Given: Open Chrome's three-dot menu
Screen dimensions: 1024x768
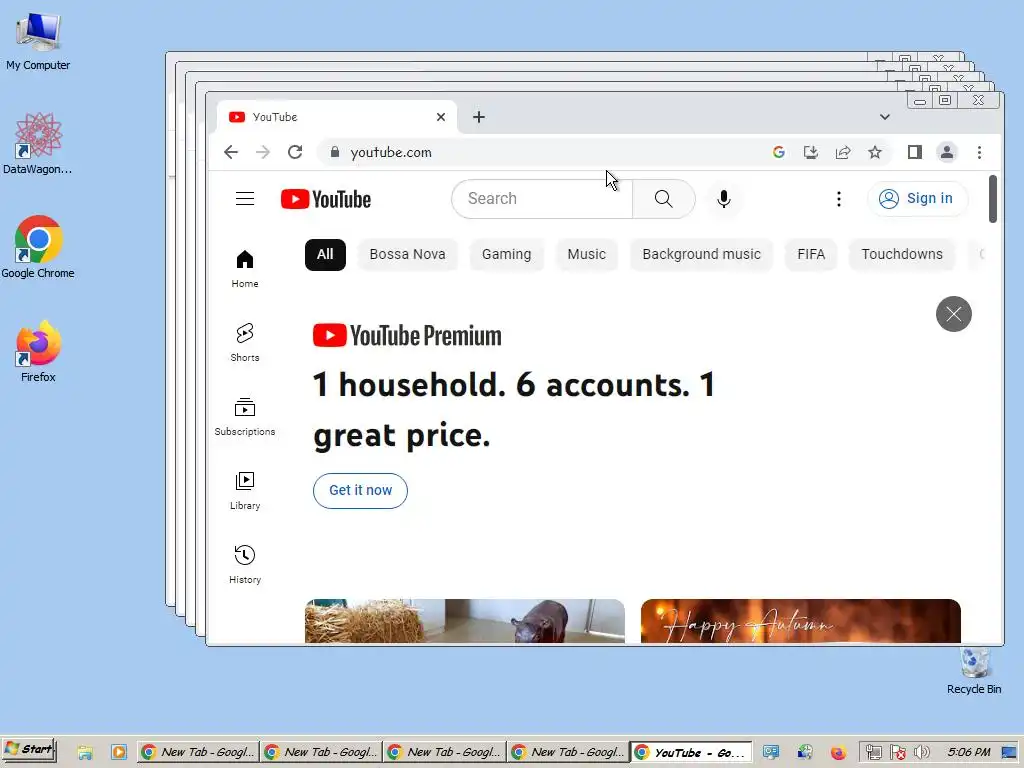Looking at the screenshot, I should (979, 152).
